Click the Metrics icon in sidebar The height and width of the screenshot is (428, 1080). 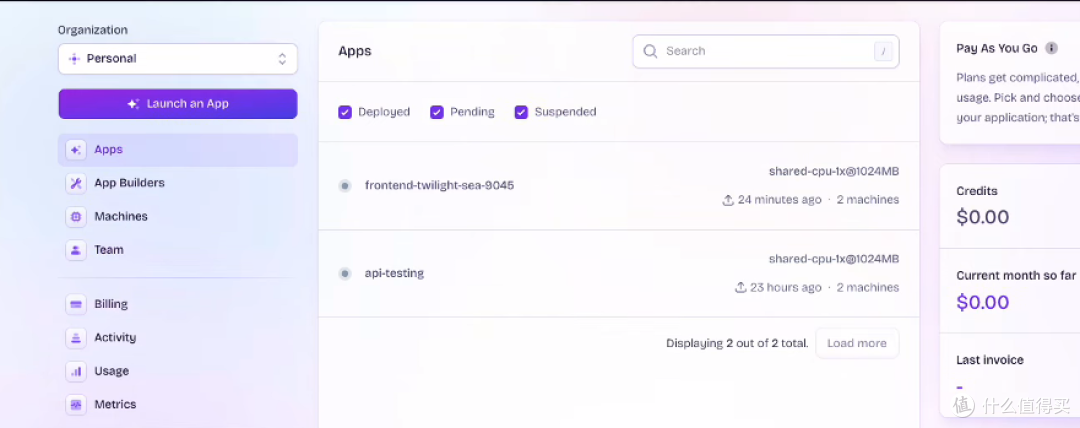[76, 405]
